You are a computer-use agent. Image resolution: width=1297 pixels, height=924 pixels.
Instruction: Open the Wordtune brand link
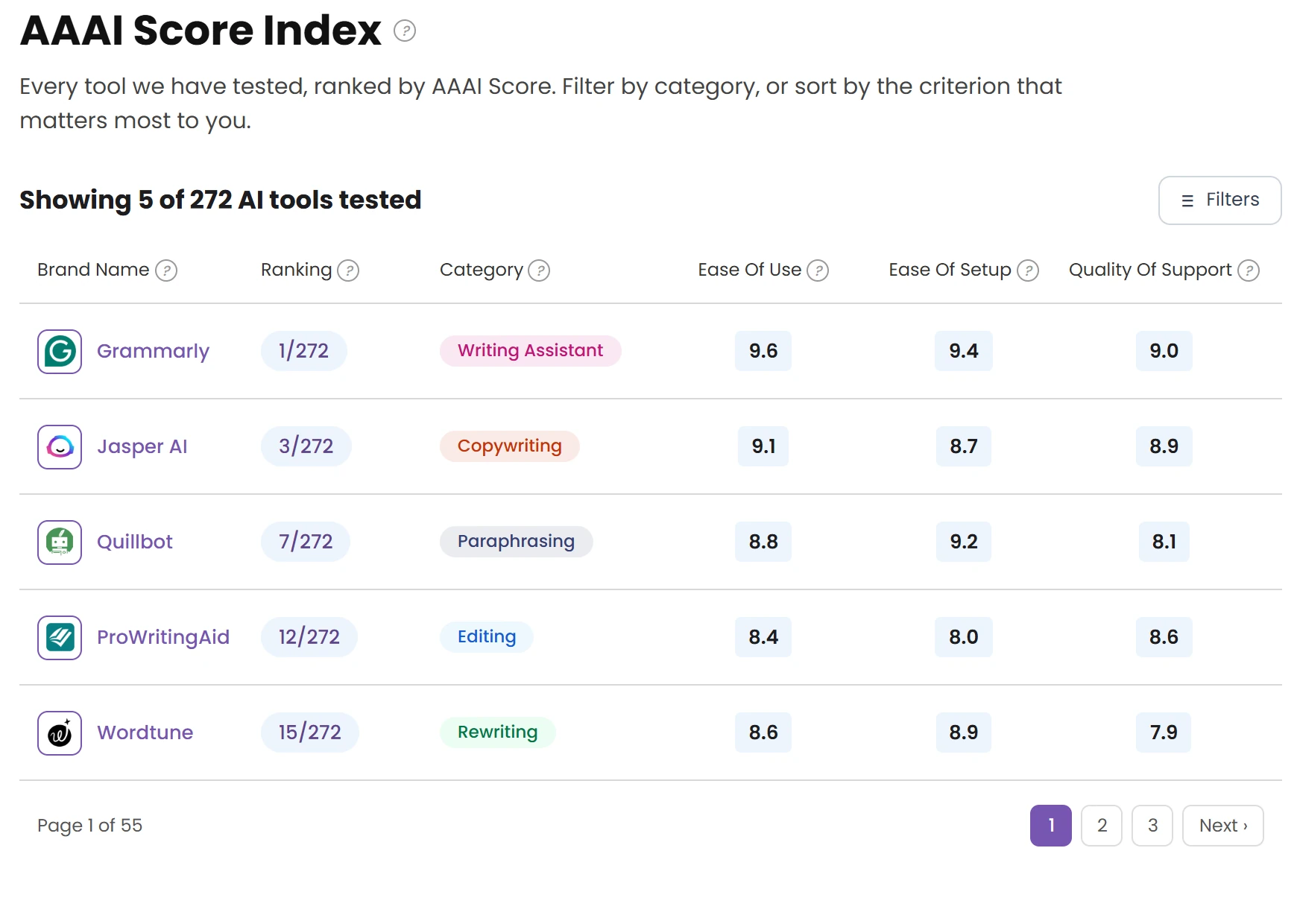tap(145, 732)
